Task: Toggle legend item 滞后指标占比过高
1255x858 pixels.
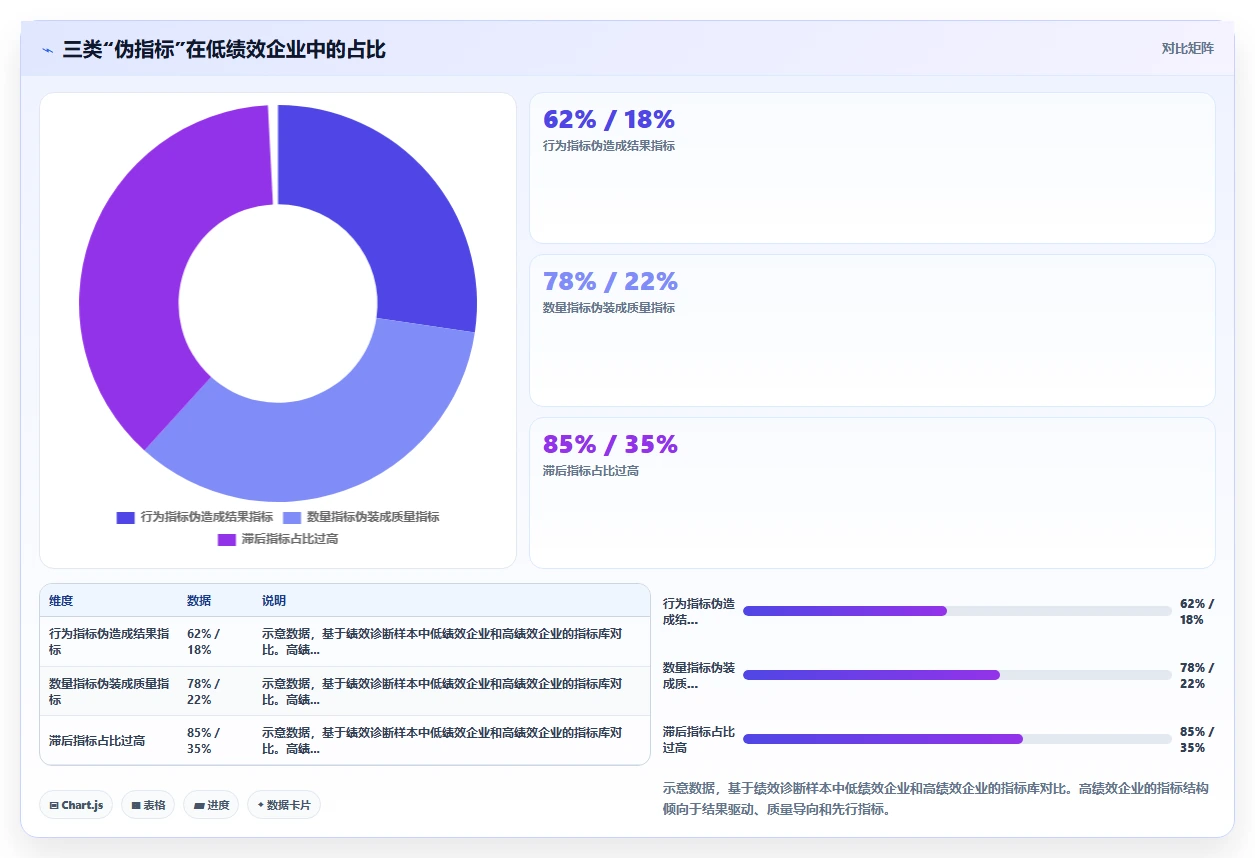Action: 278,539
